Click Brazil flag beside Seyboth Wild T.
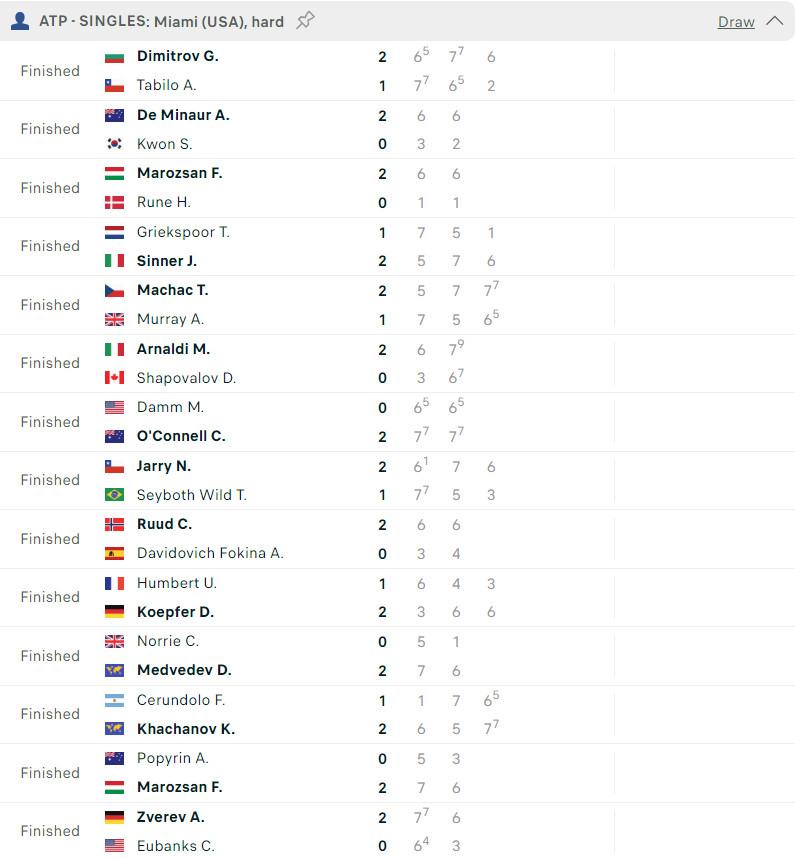795x858 pixels. tap(114, 495)
